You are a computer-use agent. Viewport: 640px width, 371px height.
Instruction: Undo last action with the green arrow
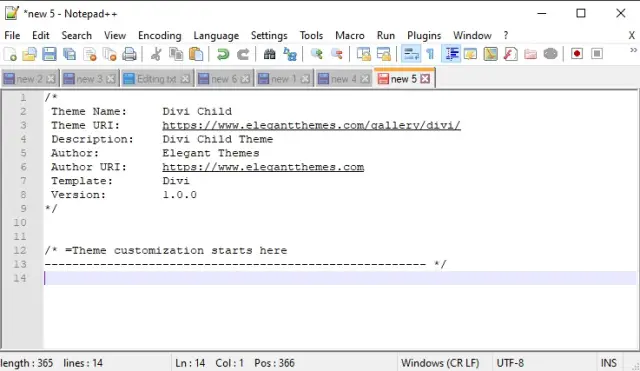click(223, 54)
